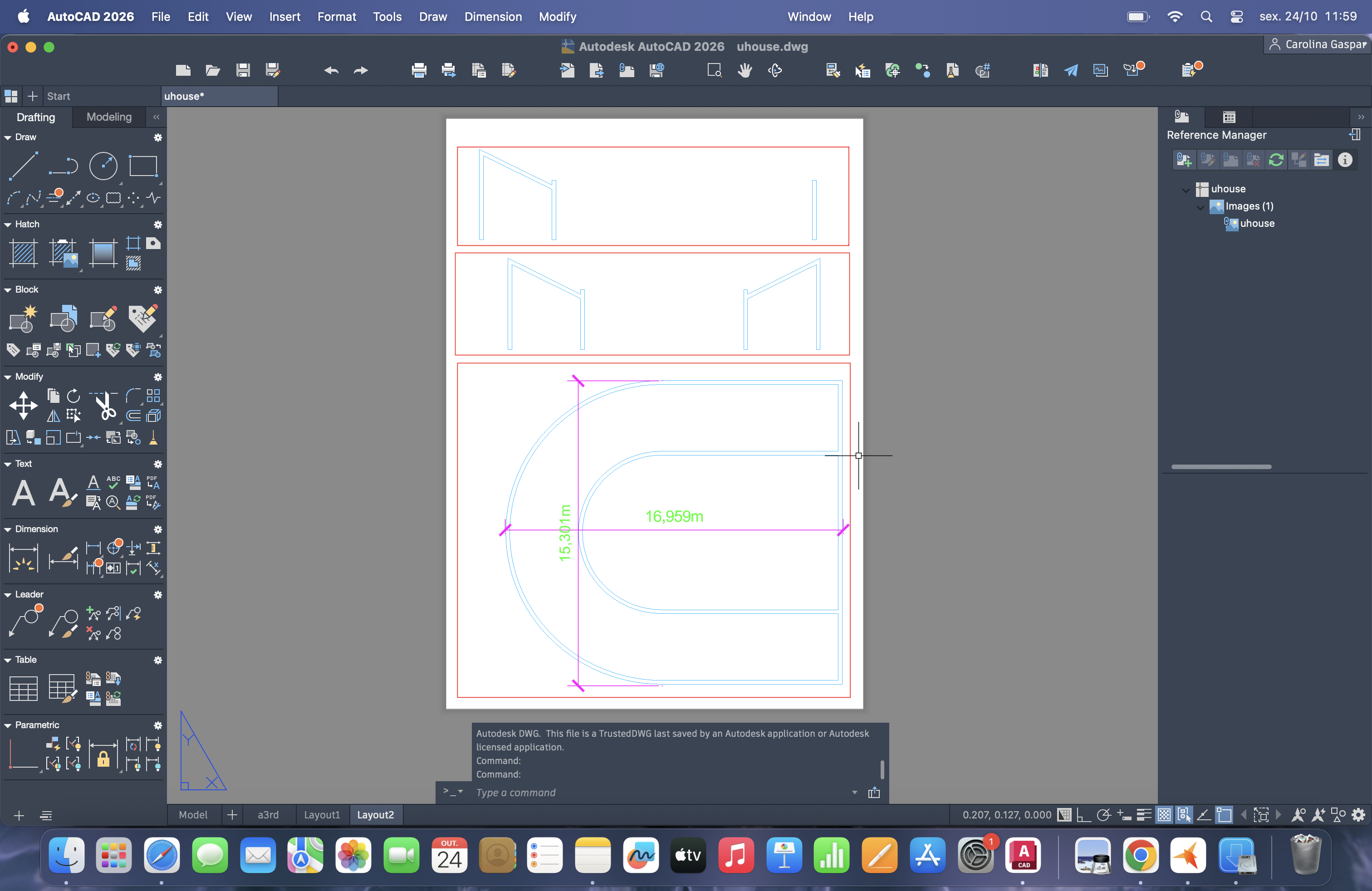
Task: Click the Trim scissors tool
Action: pyautogui.click(x=105, y=405)
